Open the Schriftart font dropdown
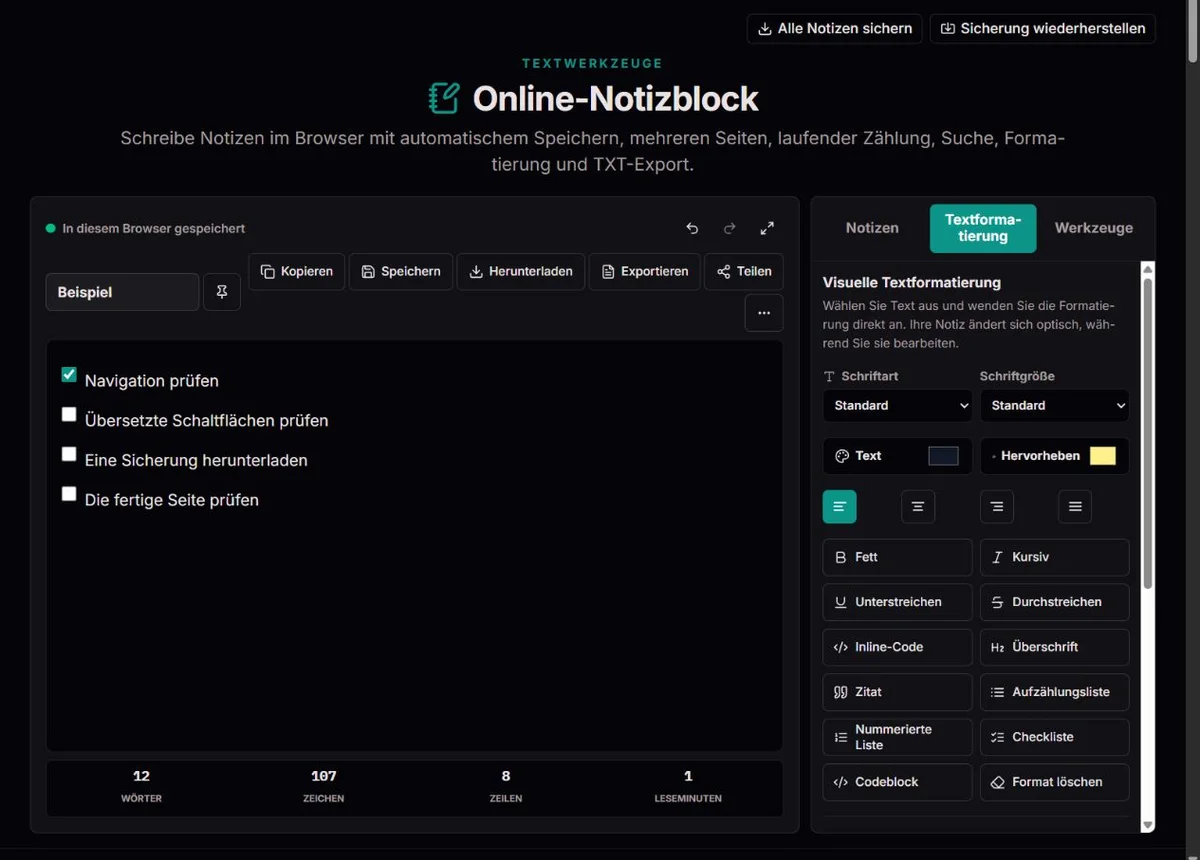Screen dimensions: 1200x860 click(x=897, y=405)
